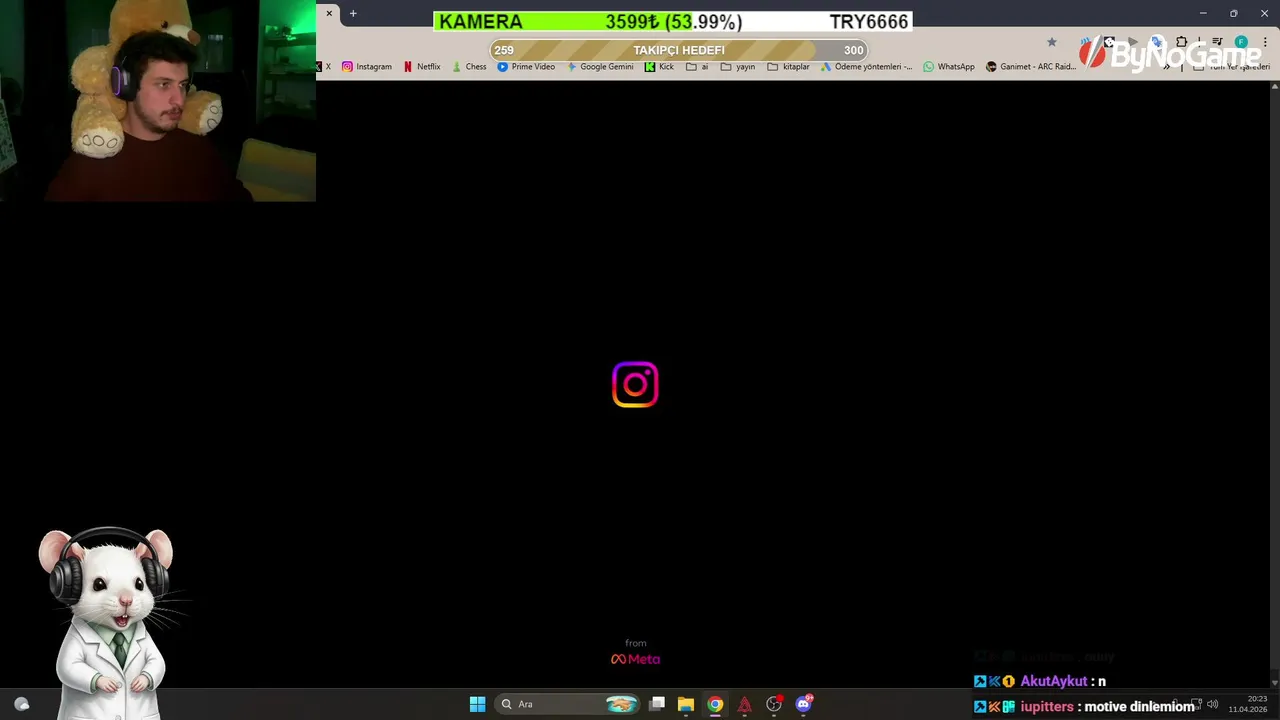This screenshot has width=1280, height=720.
Task: Open the Google Gemini bookmark
Action: (600, 67)
